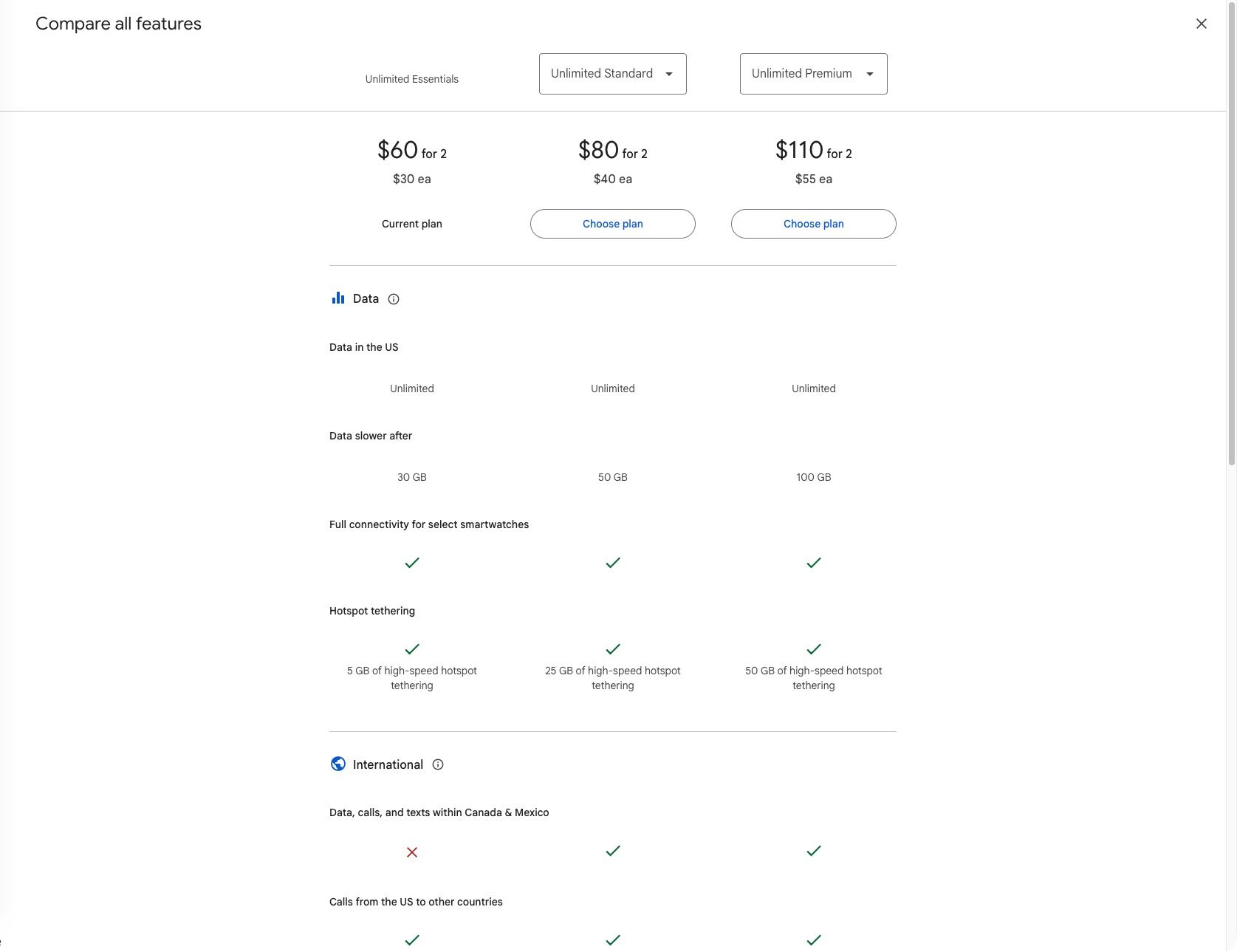Click the Unlimited Essentials column header

412,79
